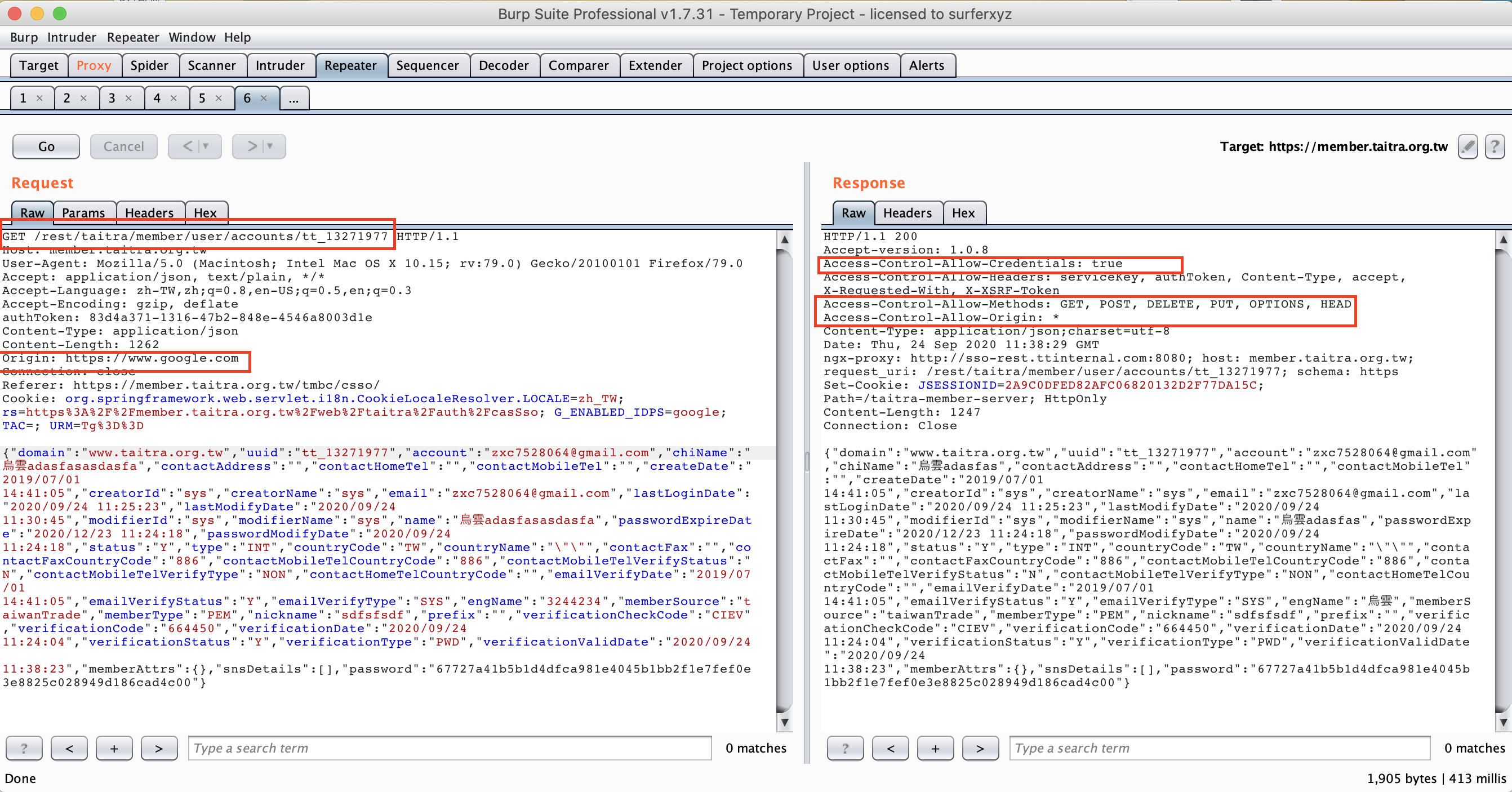Switch to the Sequencer tab
The height and width of the screenshot is (792, 1512).
click(x=428, y=65)
